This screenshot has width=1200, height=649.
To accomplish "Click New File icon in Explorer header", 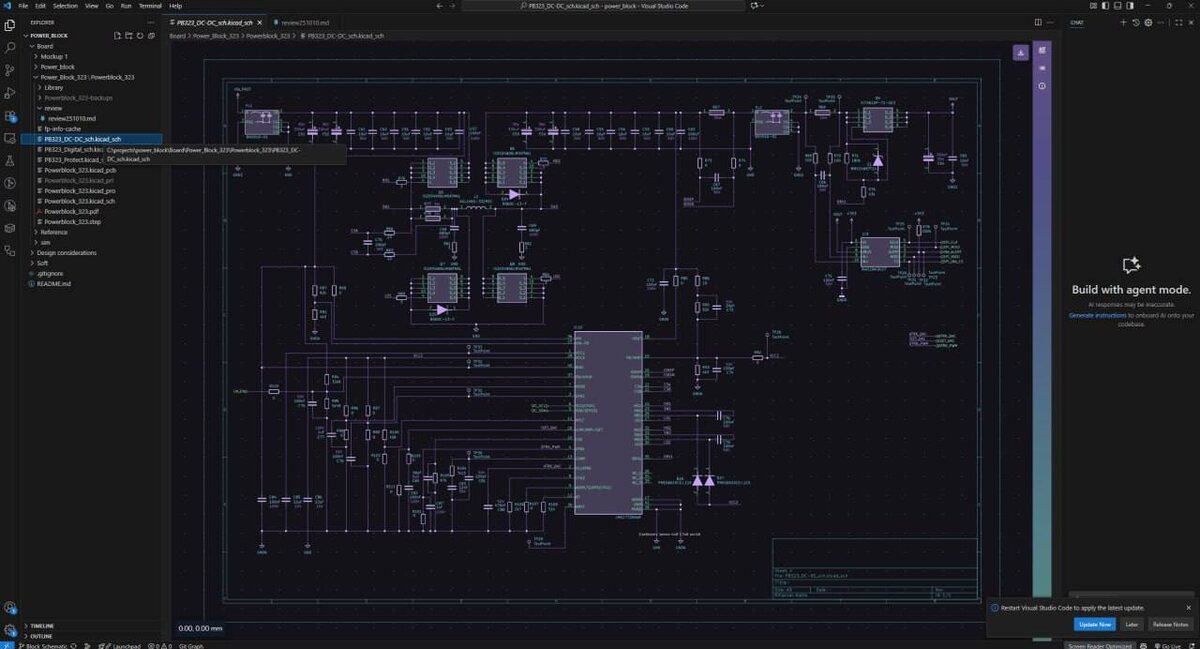I will (117, 35).
